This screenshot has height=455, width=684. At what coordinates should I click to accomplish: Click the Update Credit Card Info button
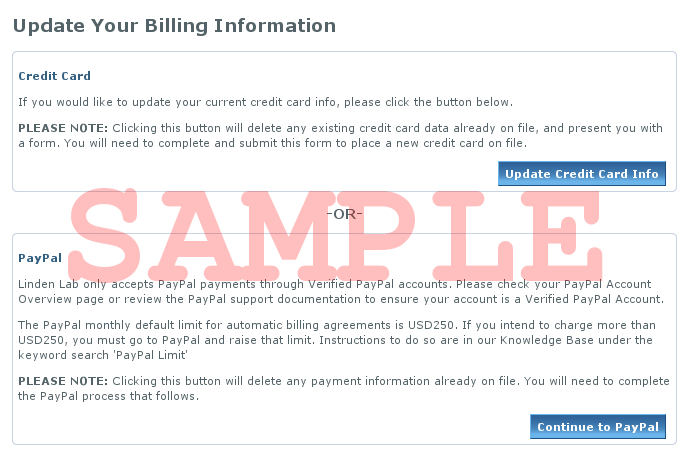pyautogui.click(x=581, y=174)
